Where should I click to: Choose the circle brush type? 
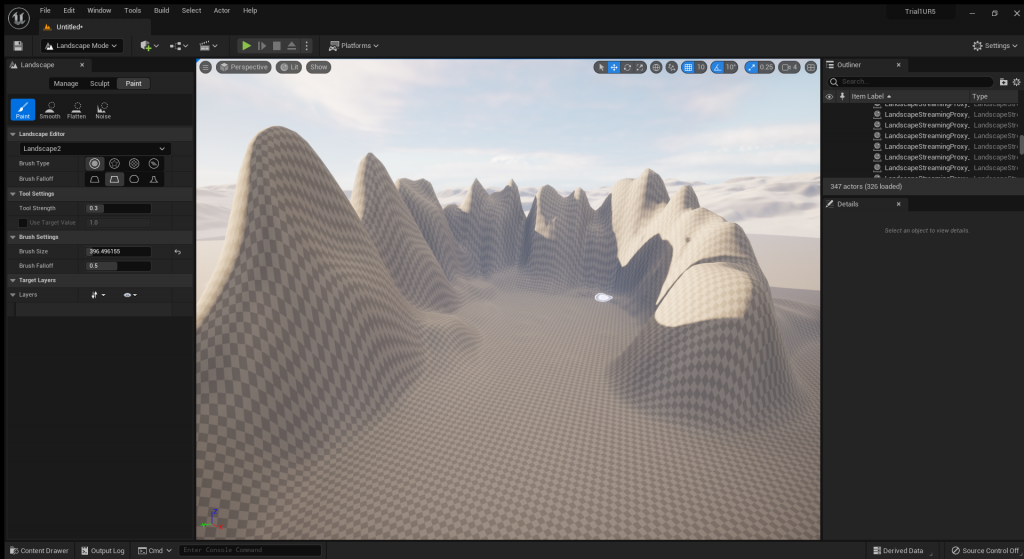coord(95,163)
